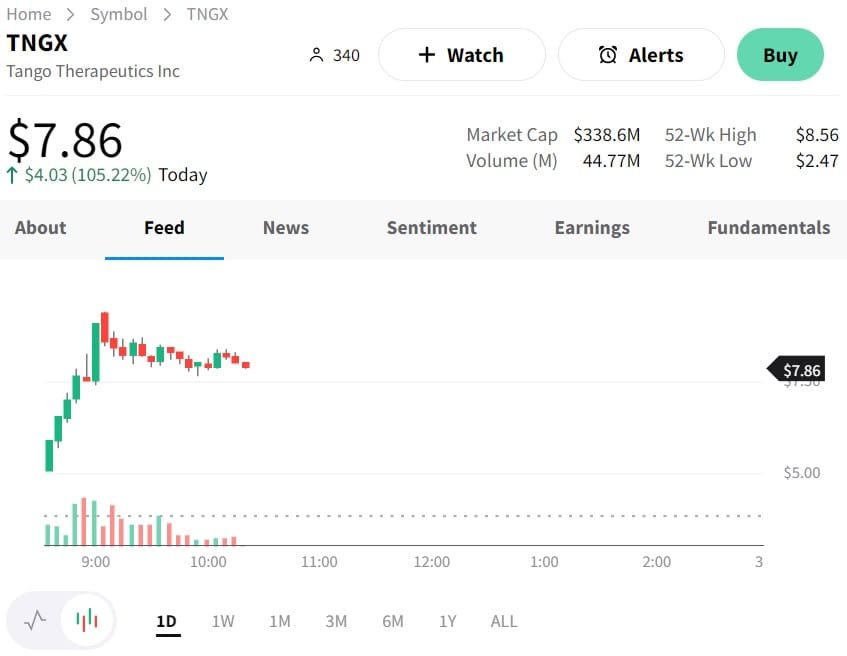Show the 3M chart range
Viewport: 847px width, 656px height.
point(336,621)
